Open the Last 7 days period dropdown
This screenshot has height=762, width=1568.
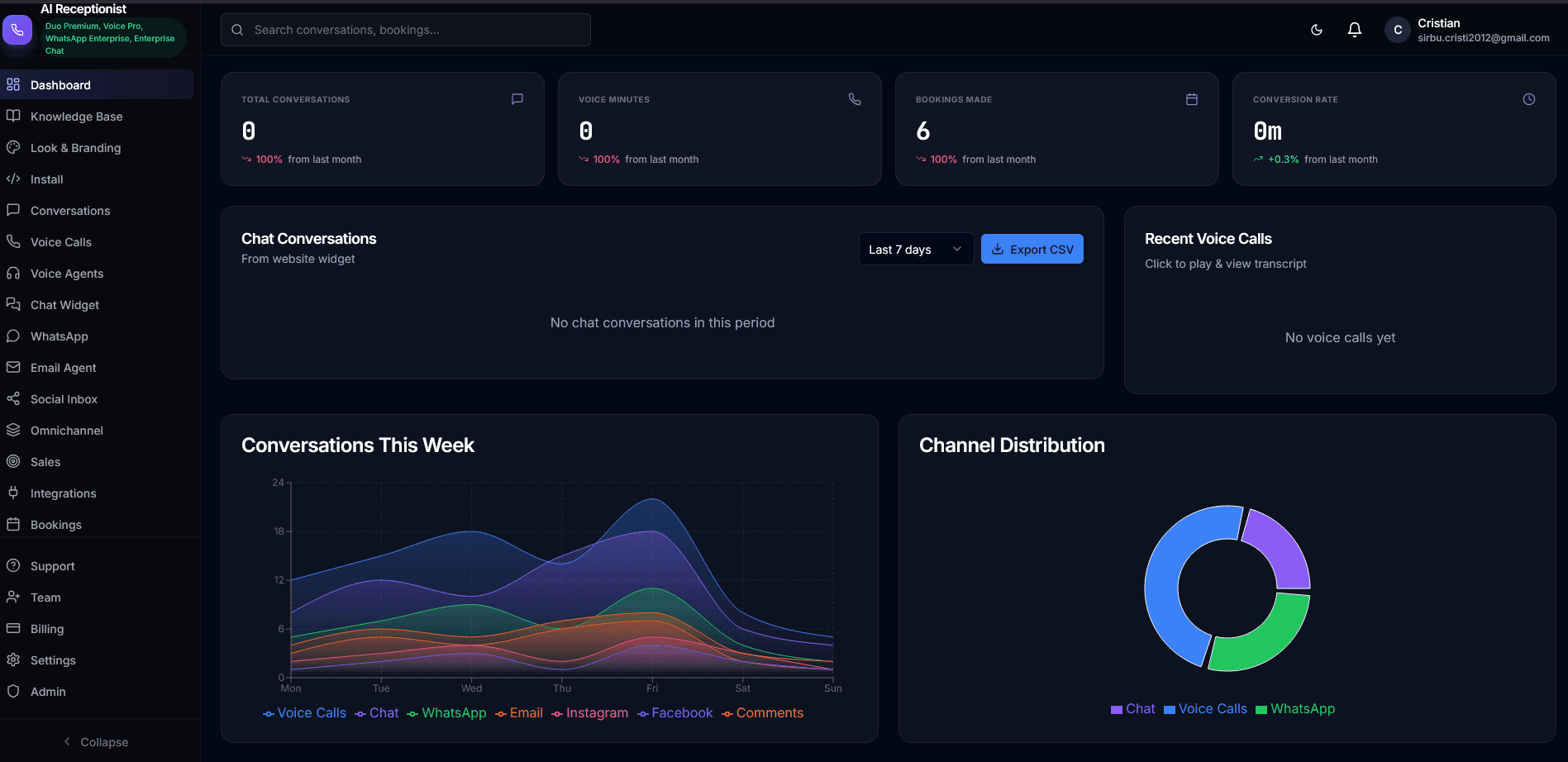(x=916, y=249)
